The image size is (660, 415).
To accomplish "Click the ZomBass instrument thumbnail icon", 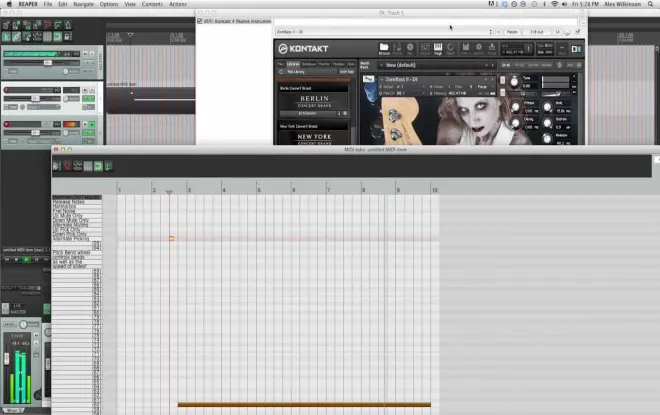I will click(368, 79).
